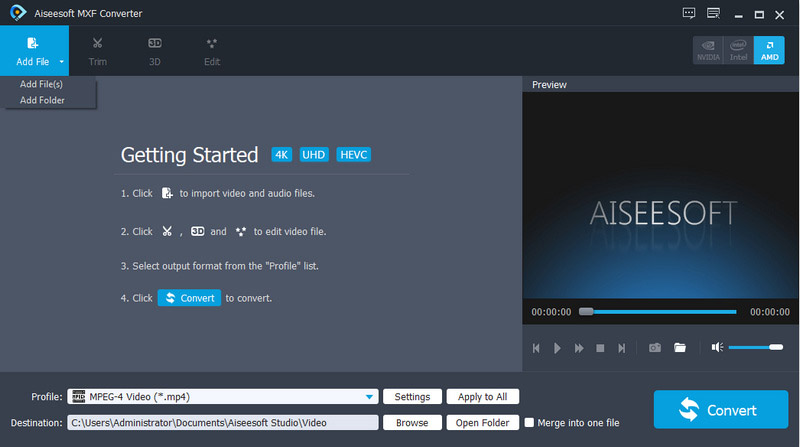This screenshot has width=800, height=447.
Task: Open the feedback chat bubble icon
Action: click(x=689, y=14)
